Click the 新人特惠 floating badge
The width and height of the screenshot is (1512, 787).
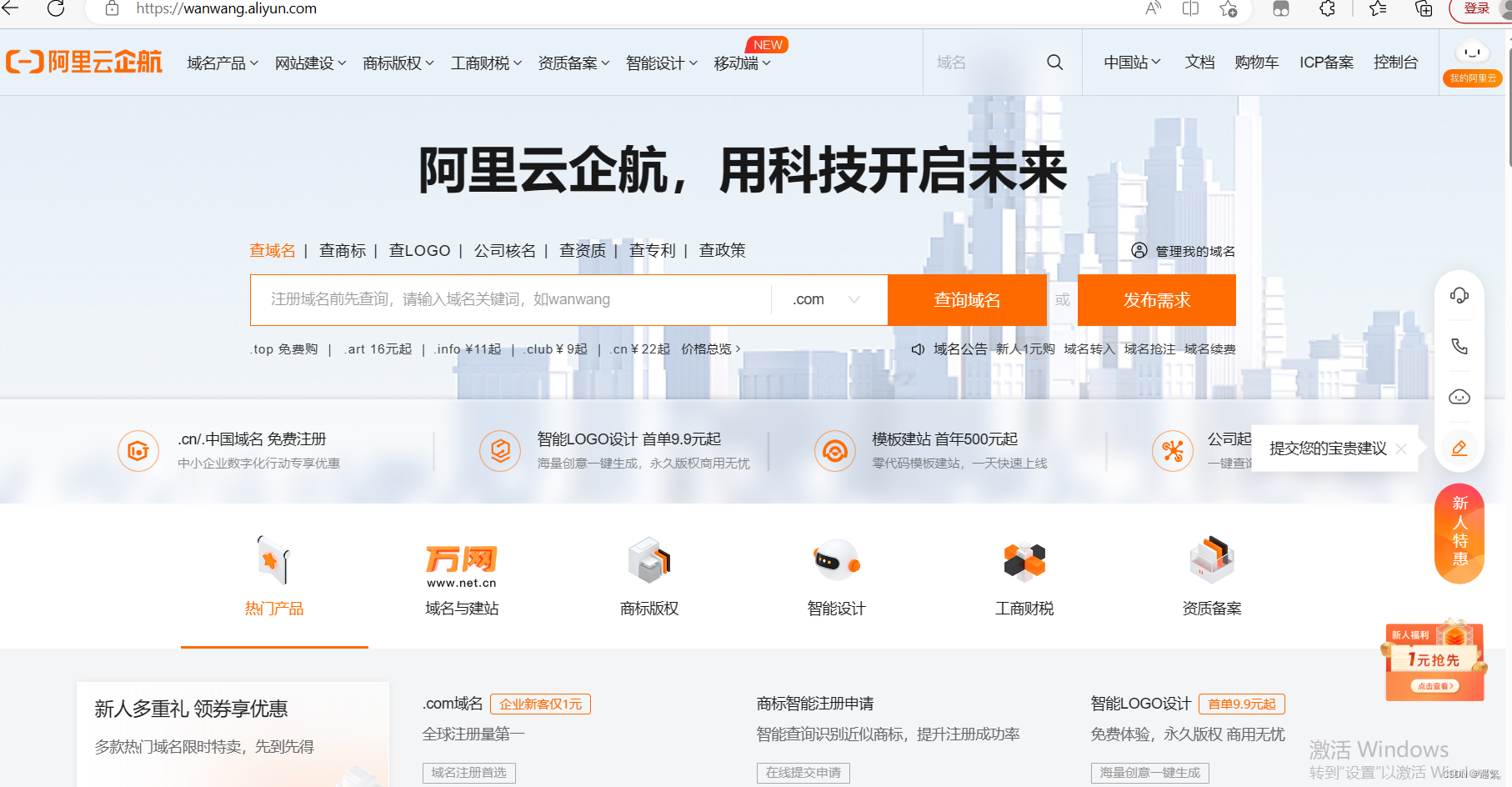coord(1459,532)
